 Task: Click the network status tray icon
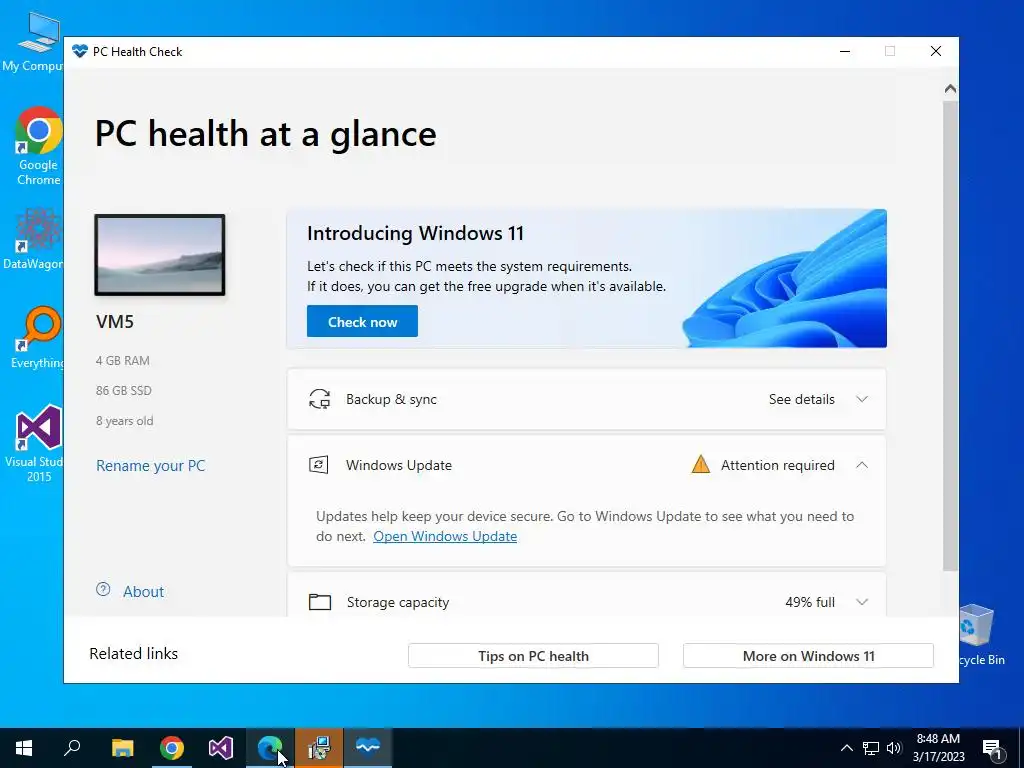(871, 748)
